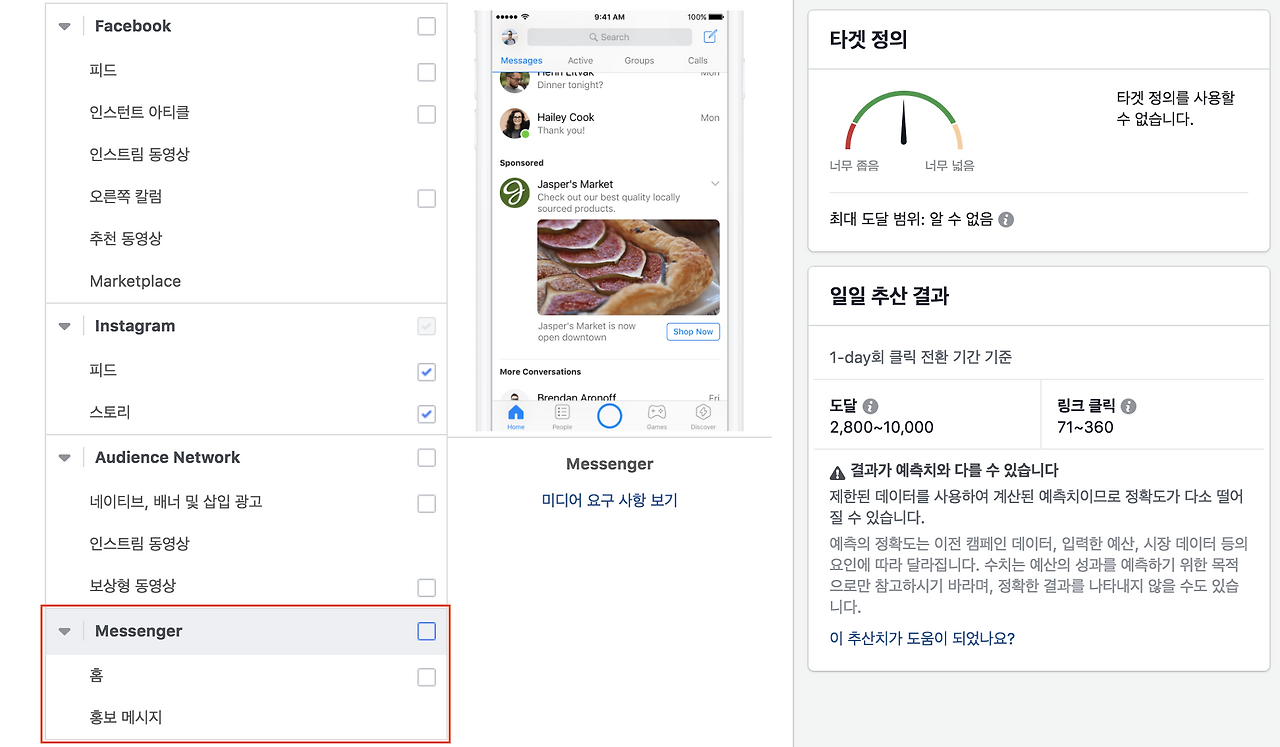
Task: Click the Search bar in Messenger preview
Action: click(x=610, y=36)
